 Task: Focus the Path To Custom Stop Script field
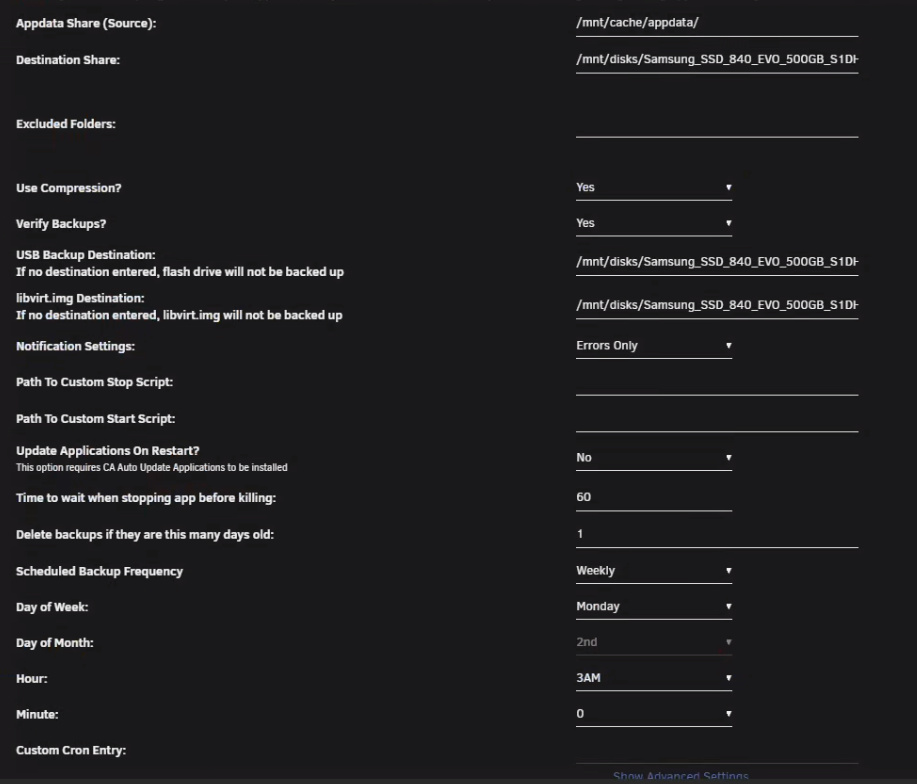coord(716,383)
